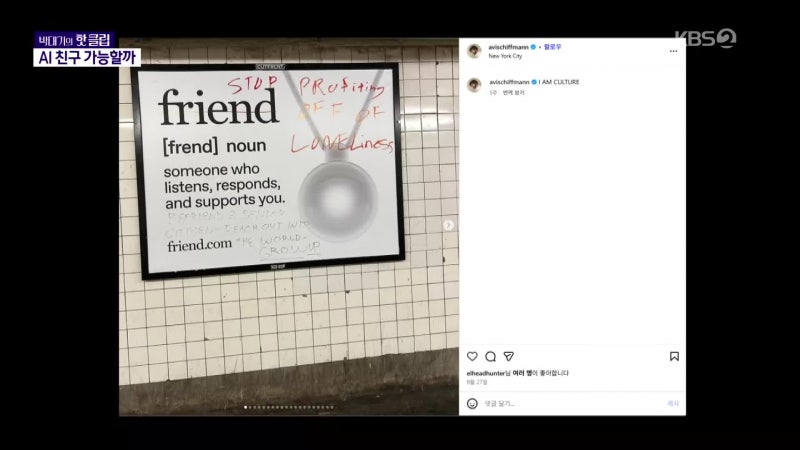Screen dimensions: 800x450
Task: Open avischiffmann's profile picture in the post header
Action: coord(474,51)
